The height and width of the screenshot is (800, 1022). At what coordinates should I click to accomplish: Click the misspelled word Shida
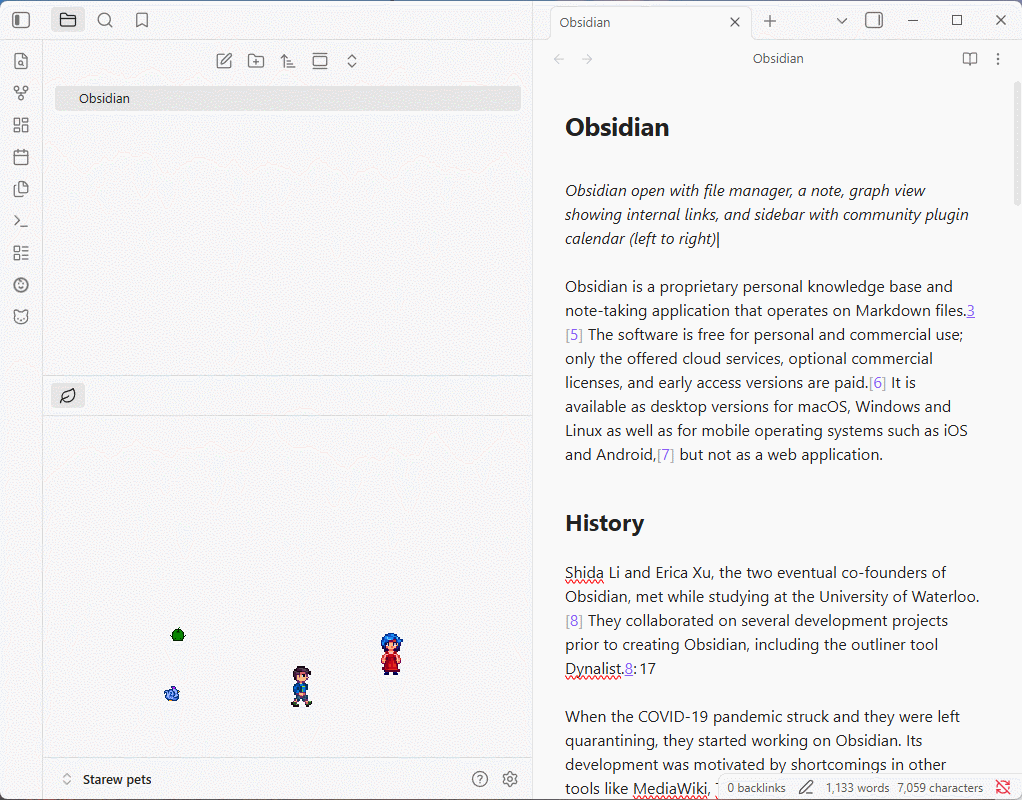click(x=584, y=572)
